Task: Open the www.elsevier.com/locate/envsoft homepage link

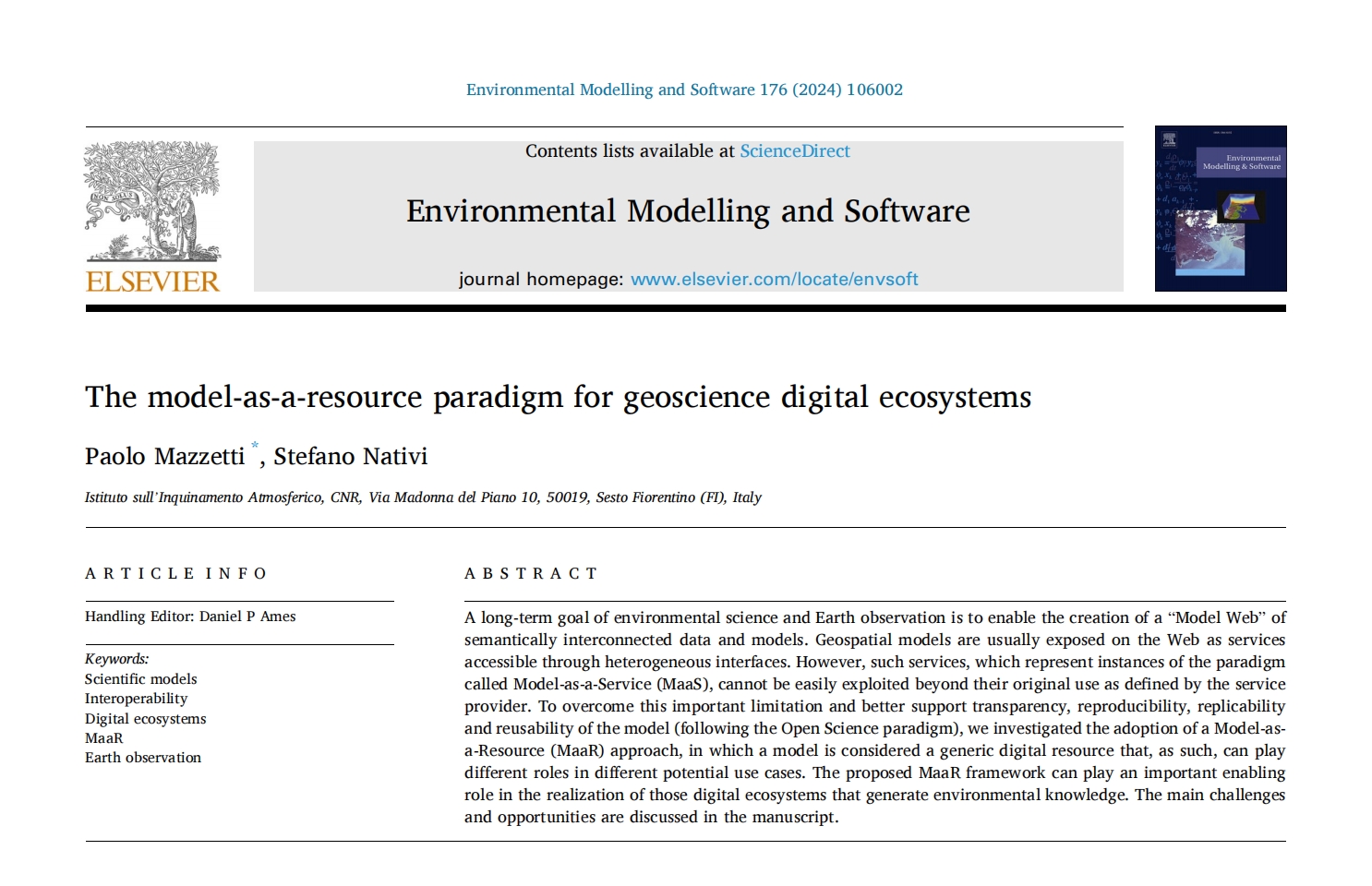Action: (774, 279)
